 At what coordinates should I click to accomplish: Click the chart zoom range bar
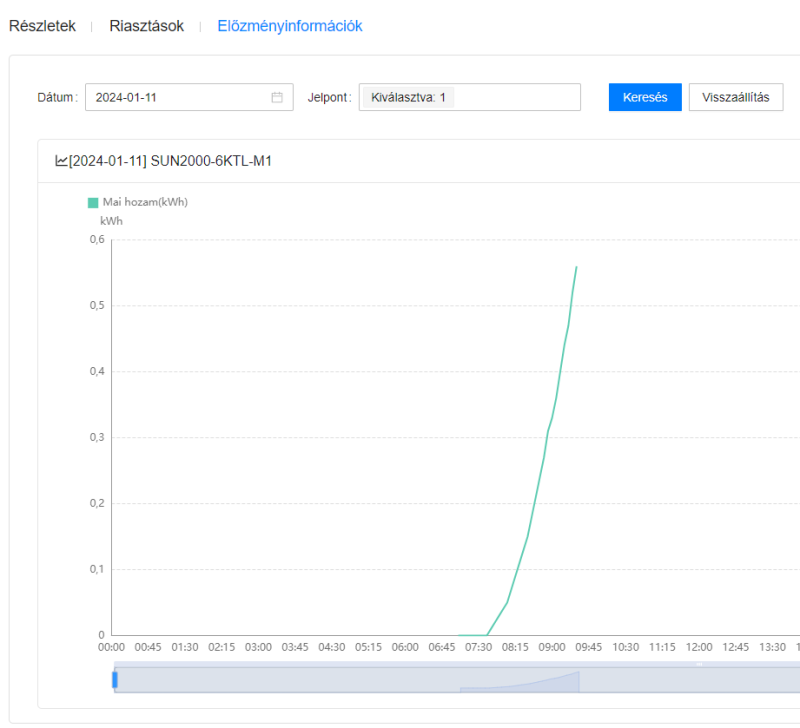click(400, 678)
